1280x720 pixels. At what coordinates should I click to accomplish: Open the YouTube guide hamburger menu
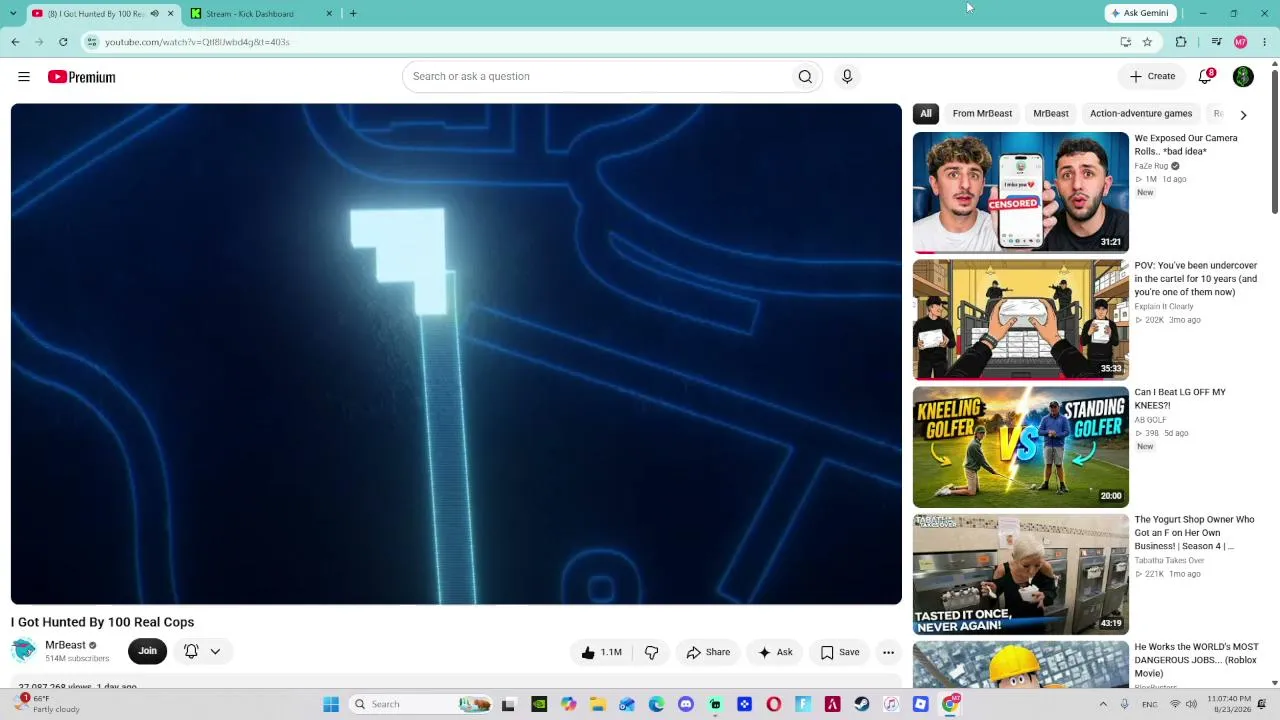click(x=24, y=77)
